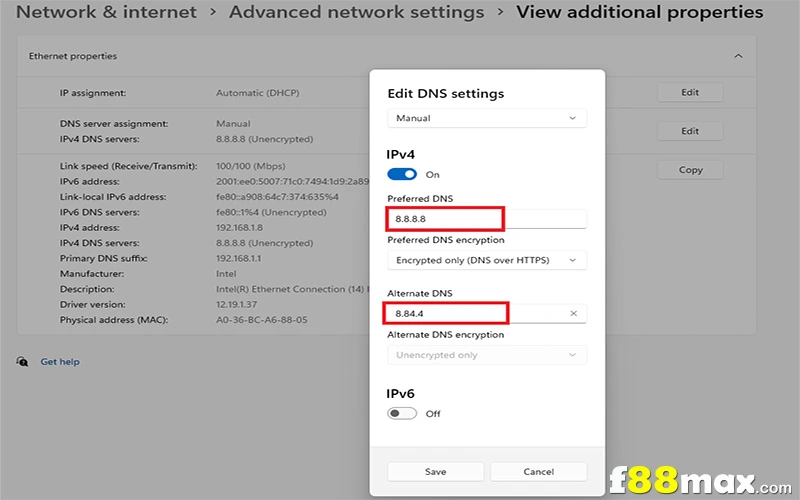Collapse the Ethernet properties section

coord(738,56)
